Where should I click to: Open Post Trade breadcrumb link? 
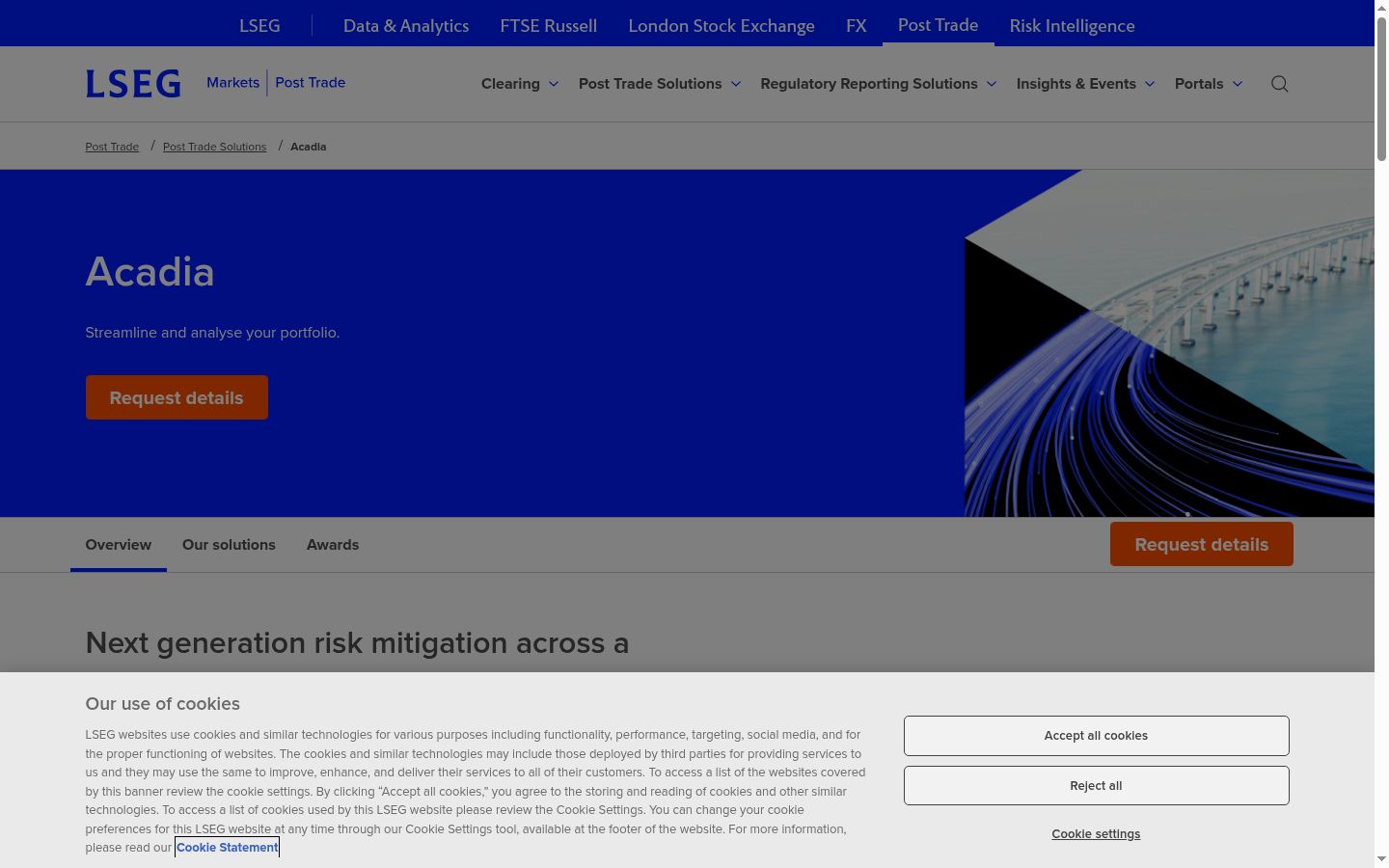point(112,147)
